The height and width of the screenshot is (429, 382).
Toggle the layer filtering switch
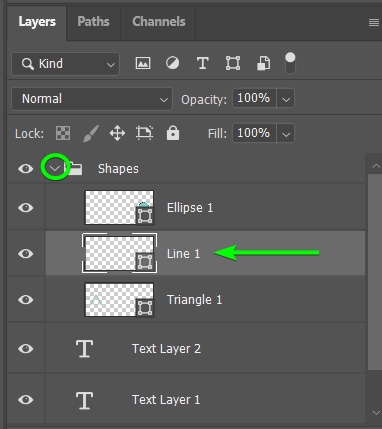(290, 63)
